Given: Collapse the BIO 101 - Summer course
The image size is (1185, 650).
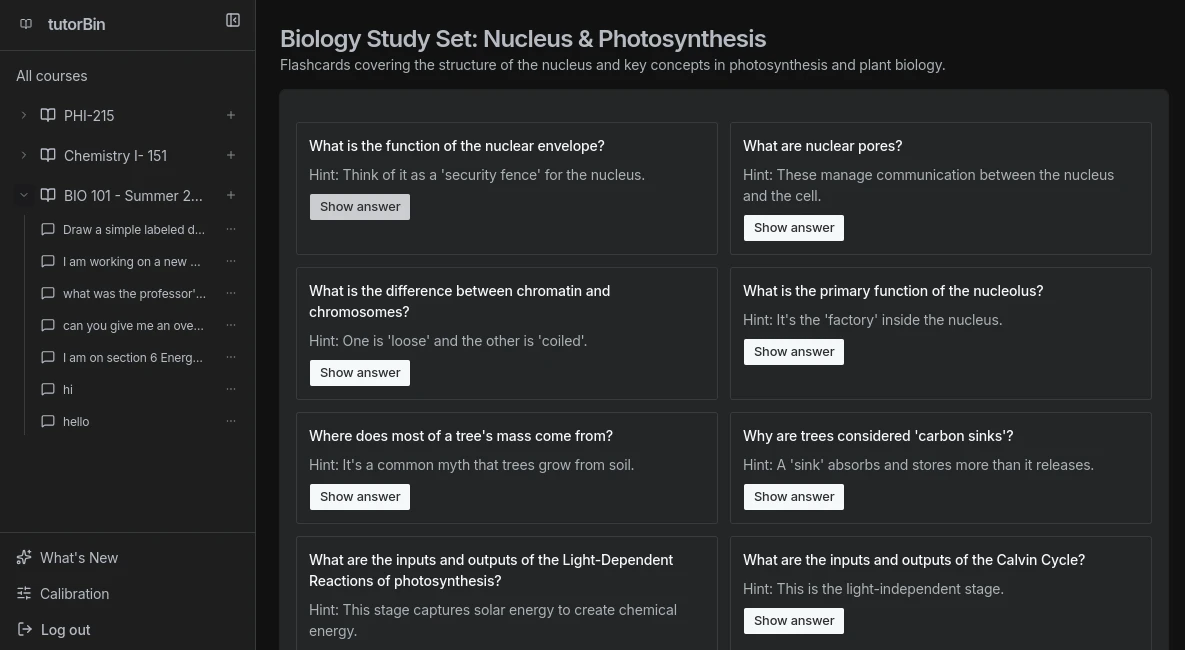Looking at the screenshot, I should (x=23, y=195).
